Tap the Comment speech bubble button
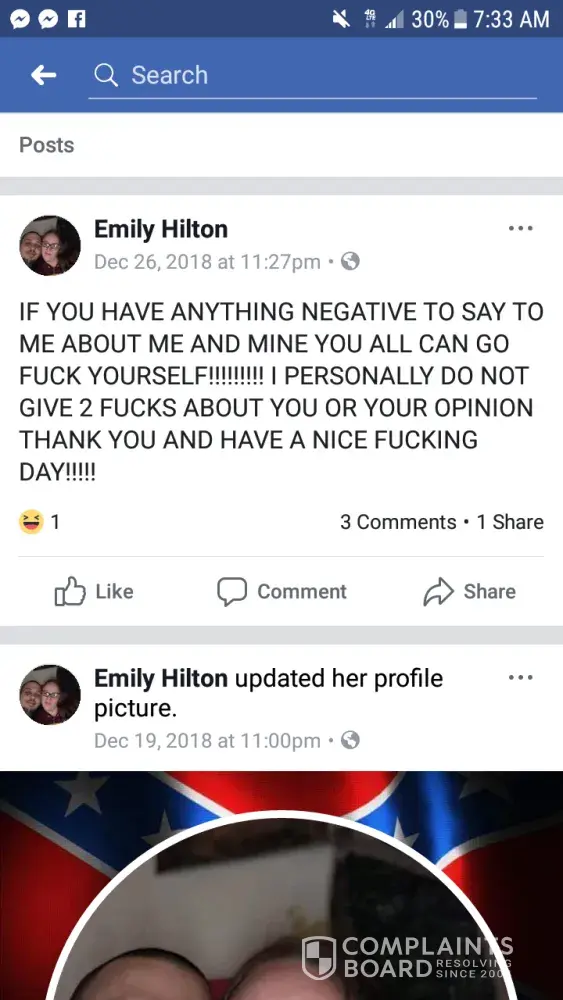The image size is (563, 1000). tap(281, 591)
